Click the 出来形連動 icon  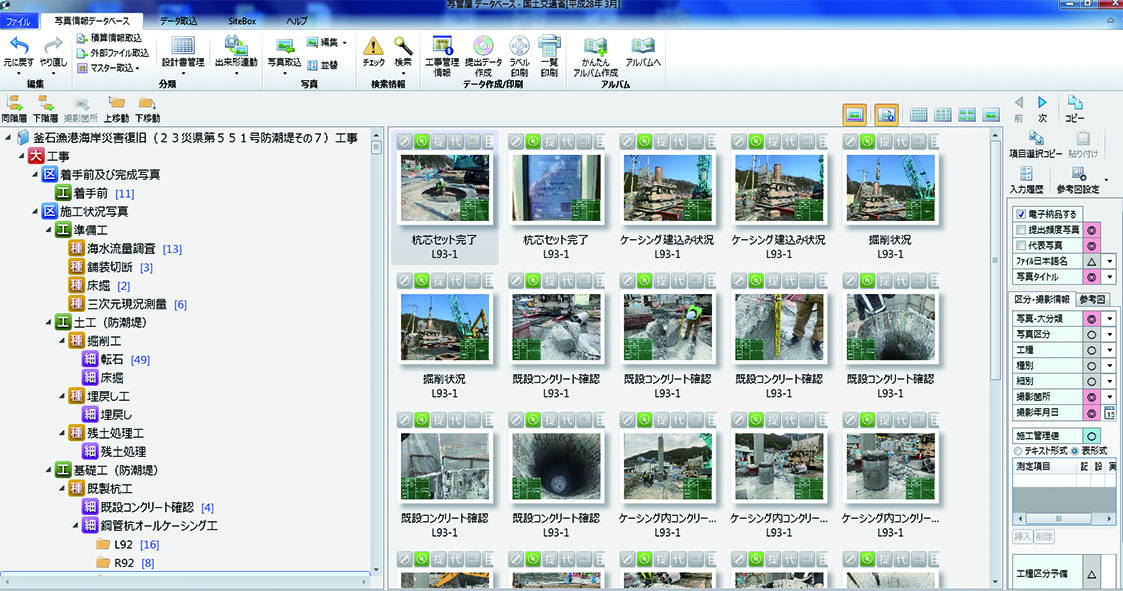(236, 46)
